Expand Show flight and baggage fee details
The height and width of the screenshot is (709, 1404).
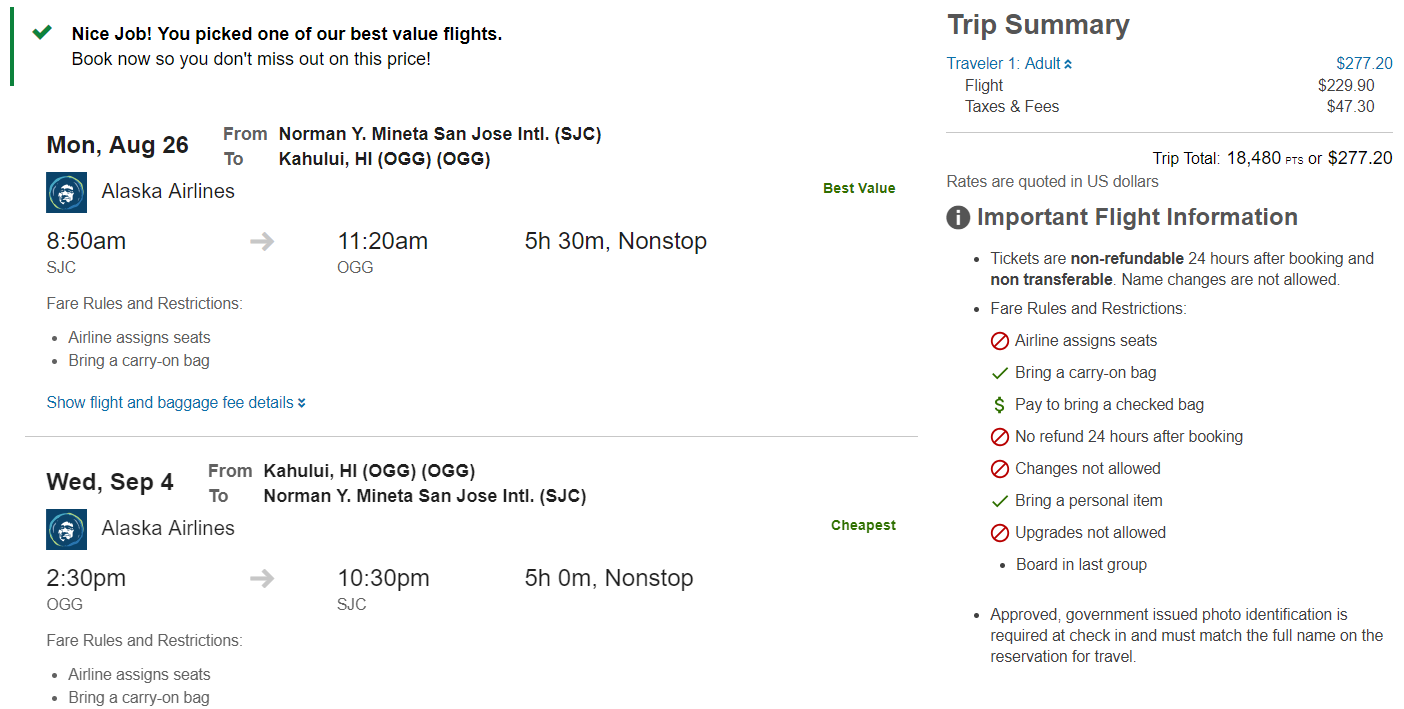point(176,402)
